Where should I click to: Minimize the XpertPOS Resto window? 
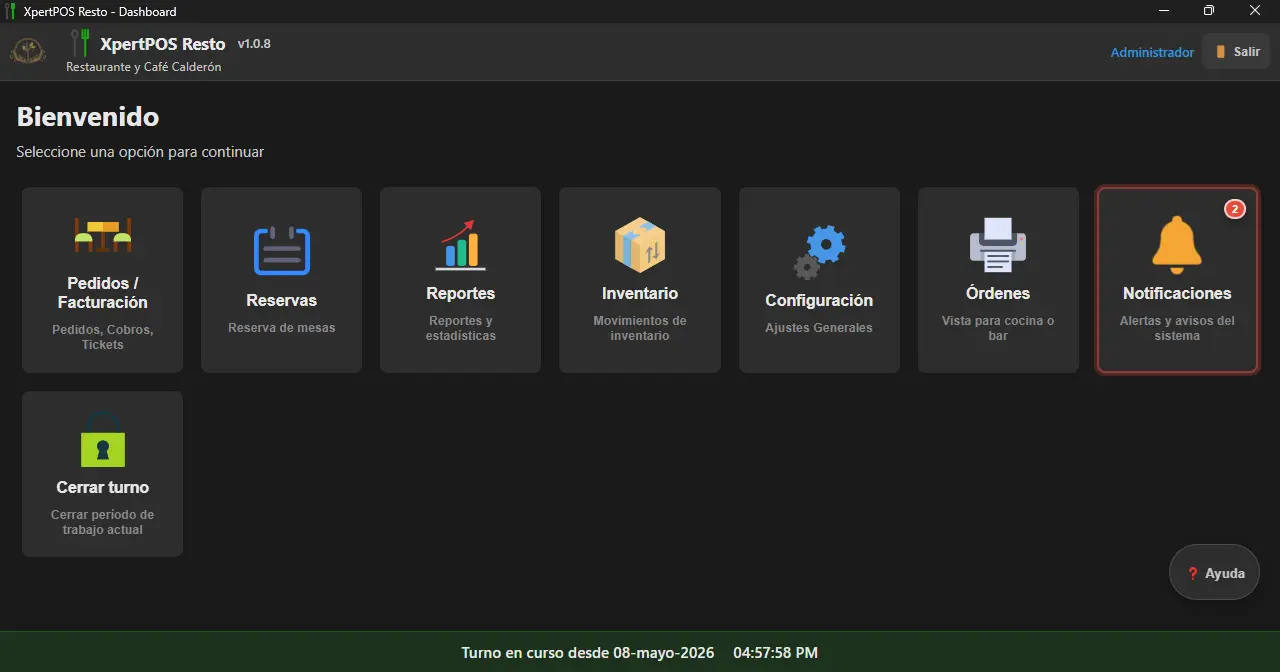tap(1164, 11)
